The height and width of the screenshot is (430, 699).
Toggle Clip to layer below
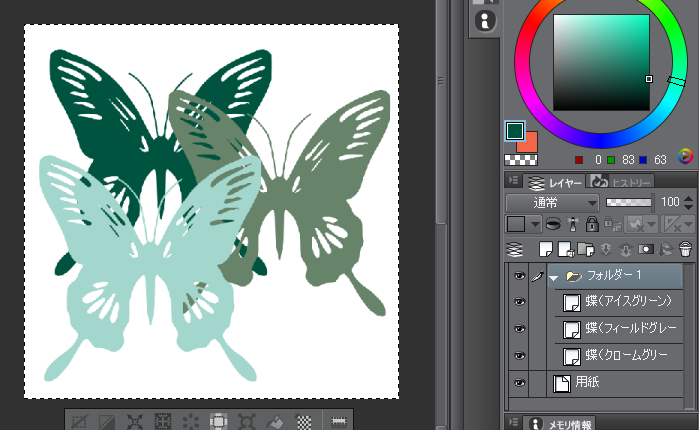coord(553,224)
